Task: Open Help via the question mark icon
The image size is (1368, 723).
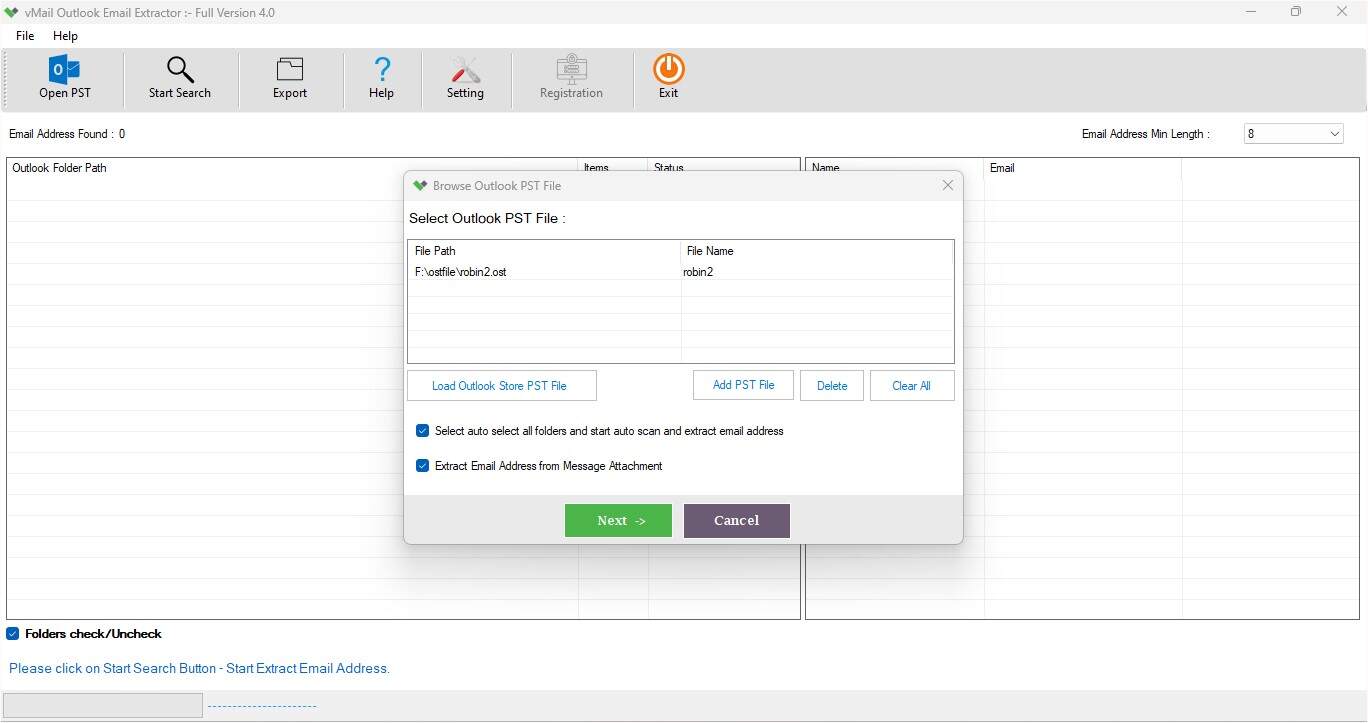Action: [381, 69]
